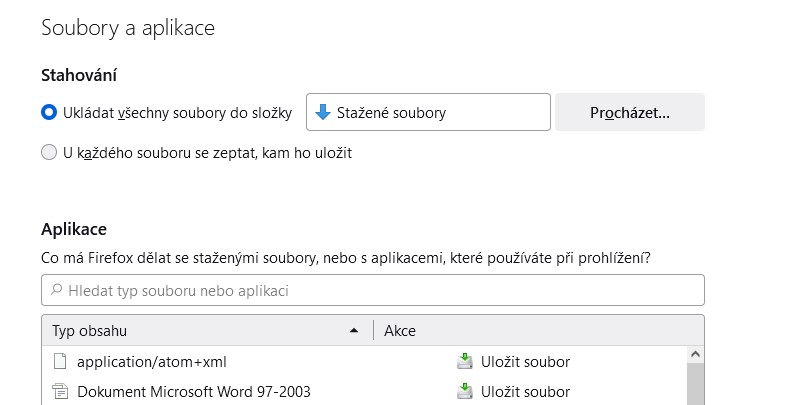The image size is (789, 405).
Task: Click the Stažené soubory folder field
Action: pos(428,112)
